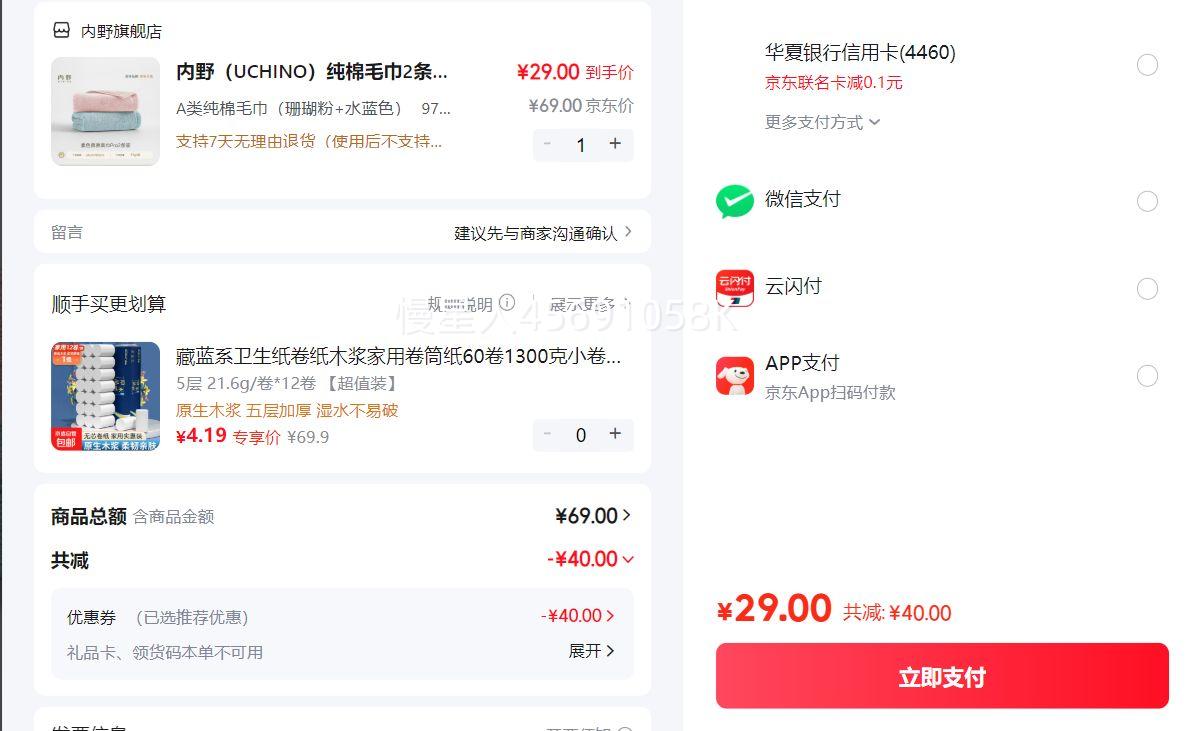Choose the 云闪付 payment radio option

click(x=1147, y=289)
